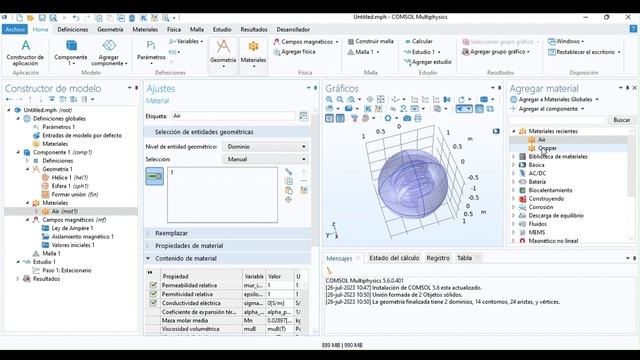Click zoom in icon in Gráficos toolbar
Screen dimensions: 640x360
[329, 99]
